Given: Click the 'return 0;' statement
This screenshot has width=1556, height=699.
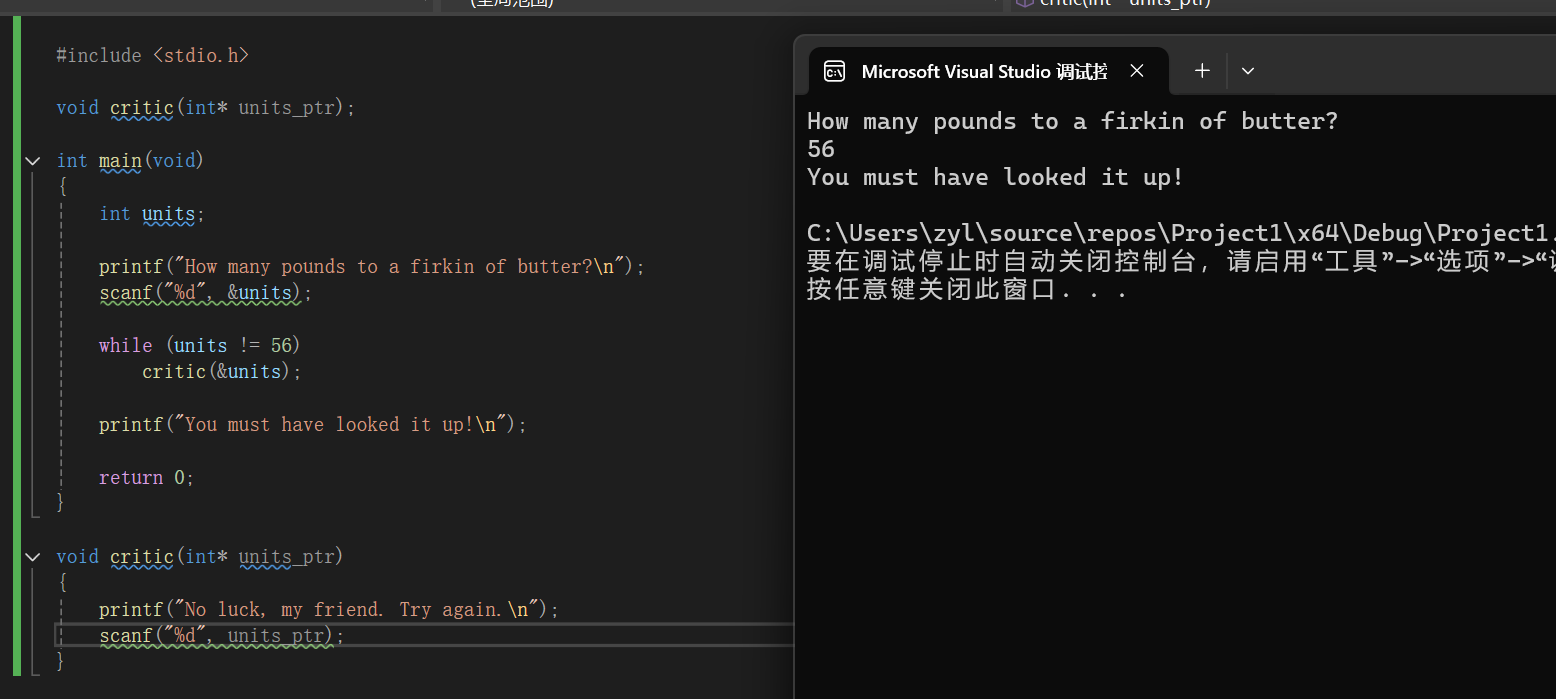Looking at the screenshot, I should (x=147, y=478).
